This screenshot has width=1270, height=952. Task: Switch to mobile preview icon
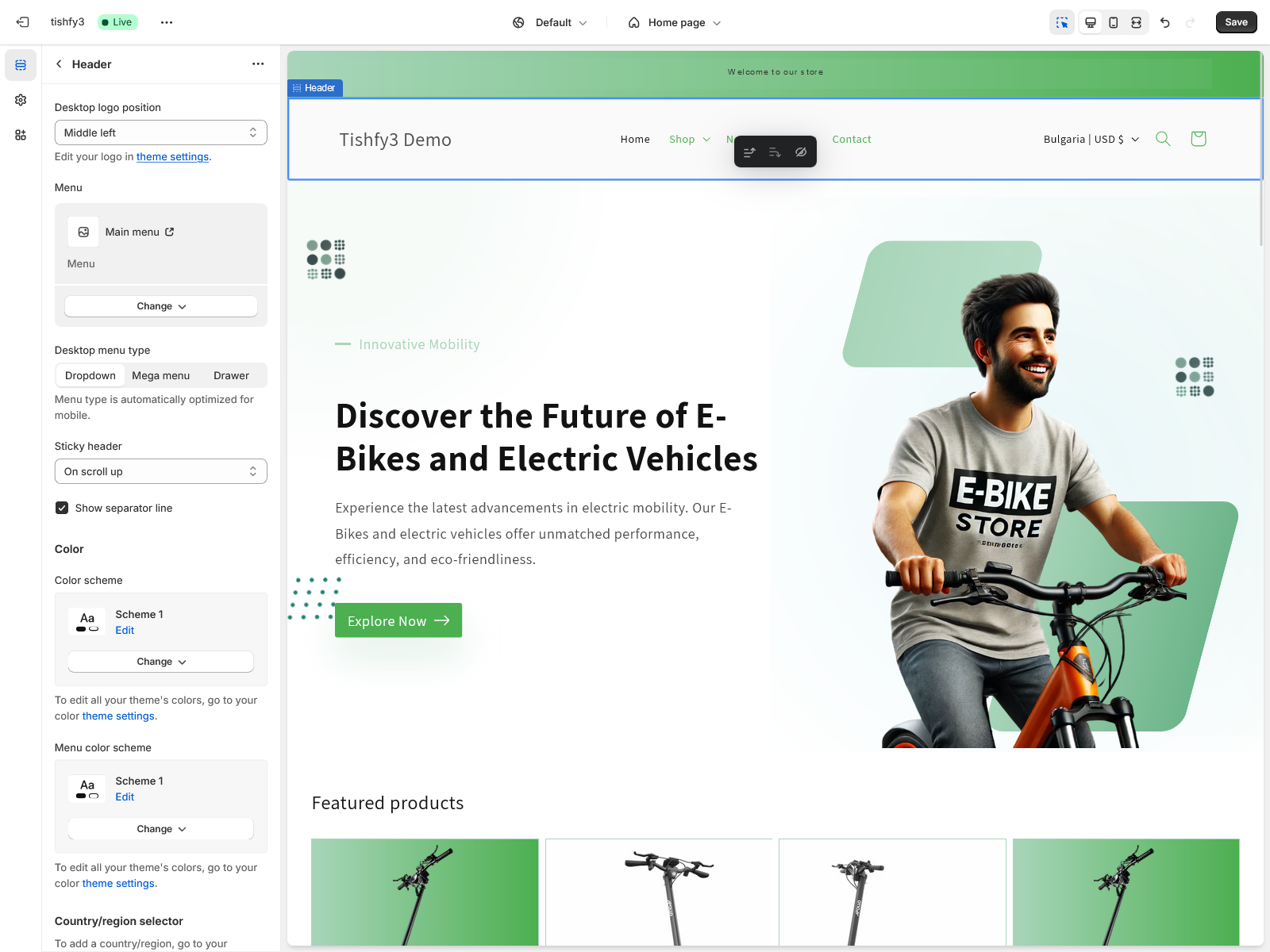pos(1114,22)
